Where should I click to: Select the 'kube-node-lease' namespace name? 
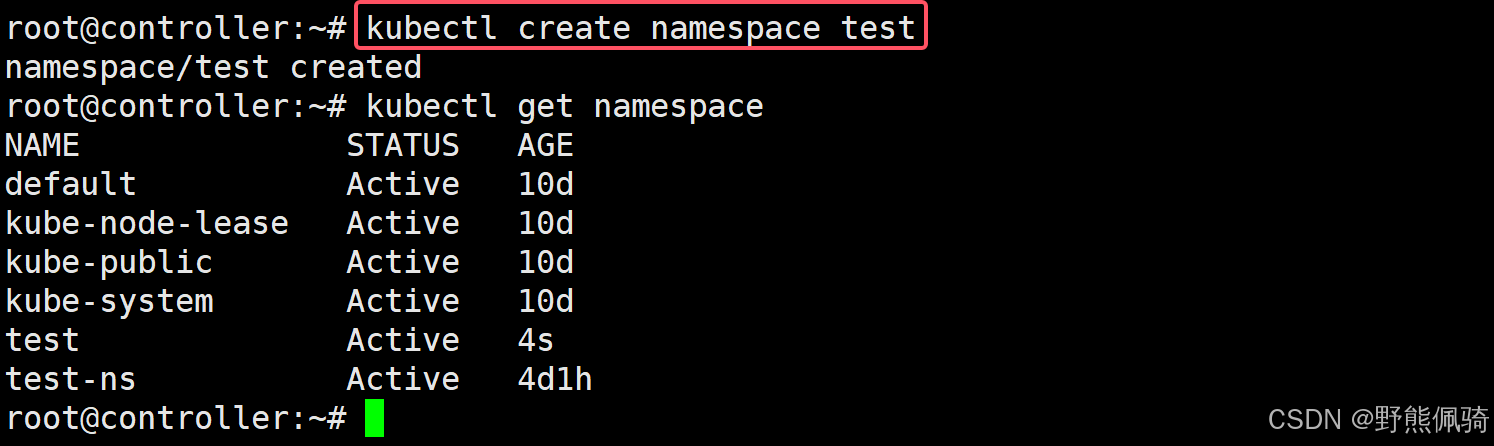pyautogui.click(x=146, y=223)
